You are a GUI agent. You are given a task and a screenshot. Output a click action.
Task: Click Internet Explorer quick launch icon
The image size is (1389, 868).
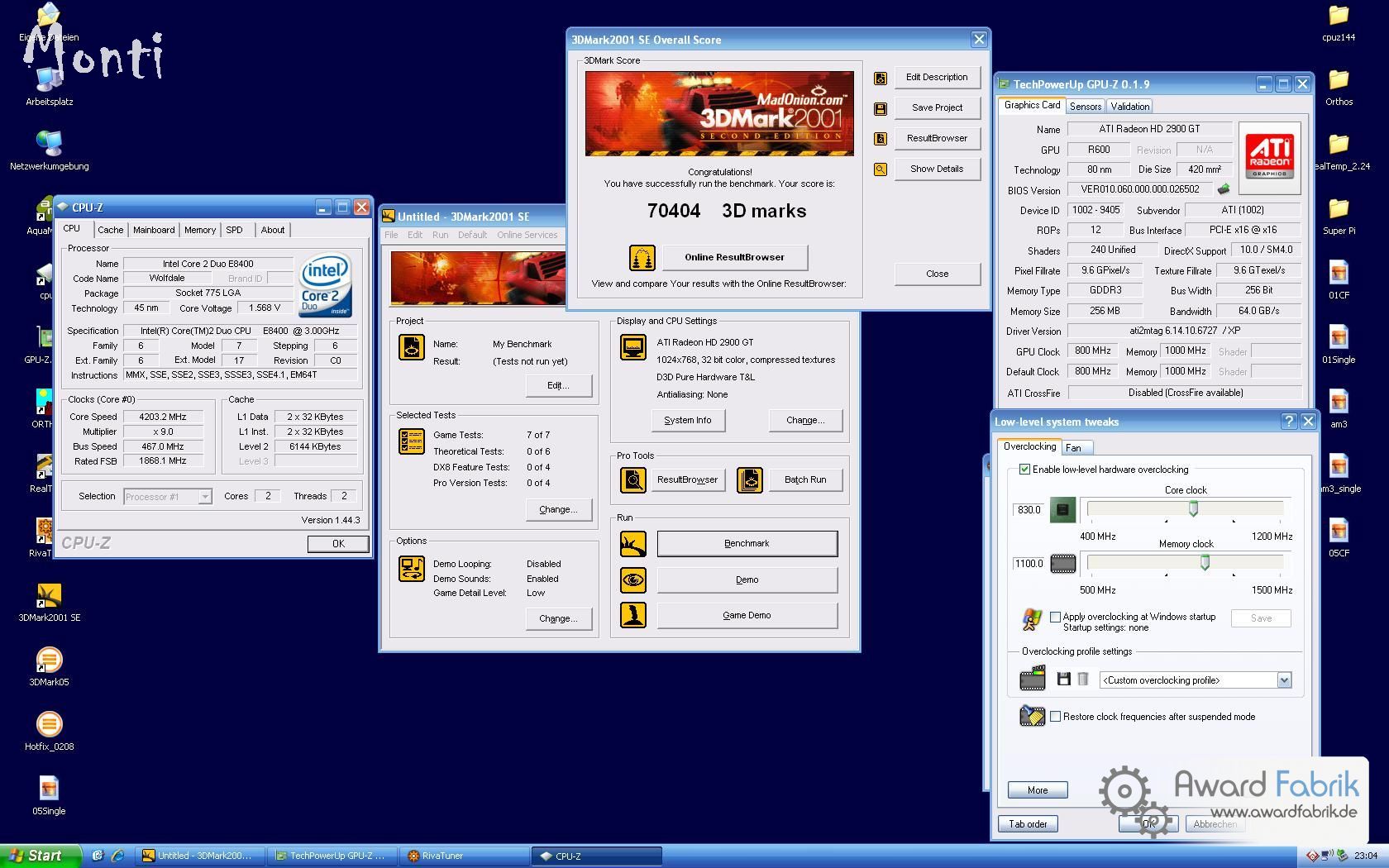tap(117, 856)
